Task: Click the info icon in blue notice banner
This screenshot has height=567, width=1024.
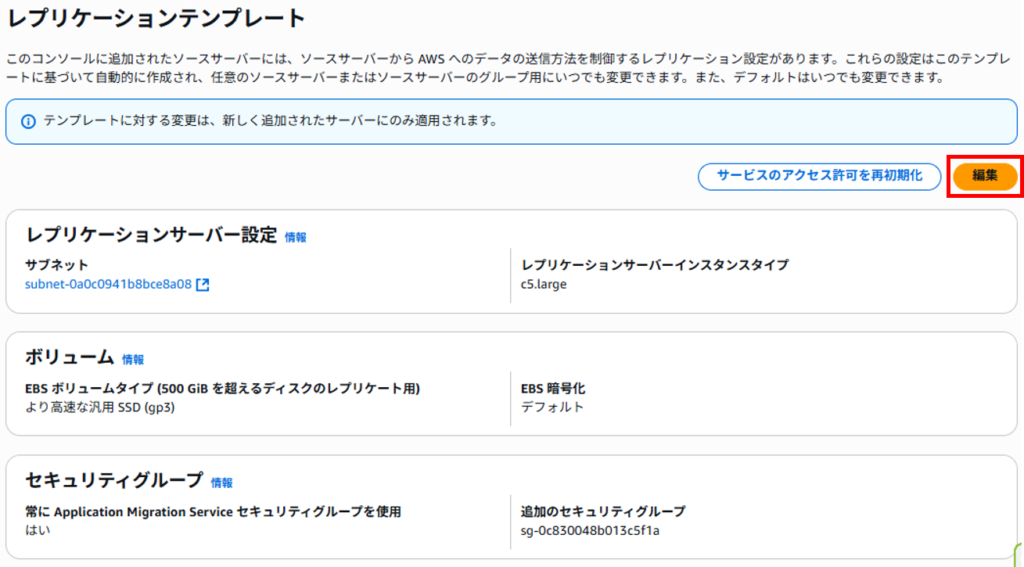Action: (28, 122)
